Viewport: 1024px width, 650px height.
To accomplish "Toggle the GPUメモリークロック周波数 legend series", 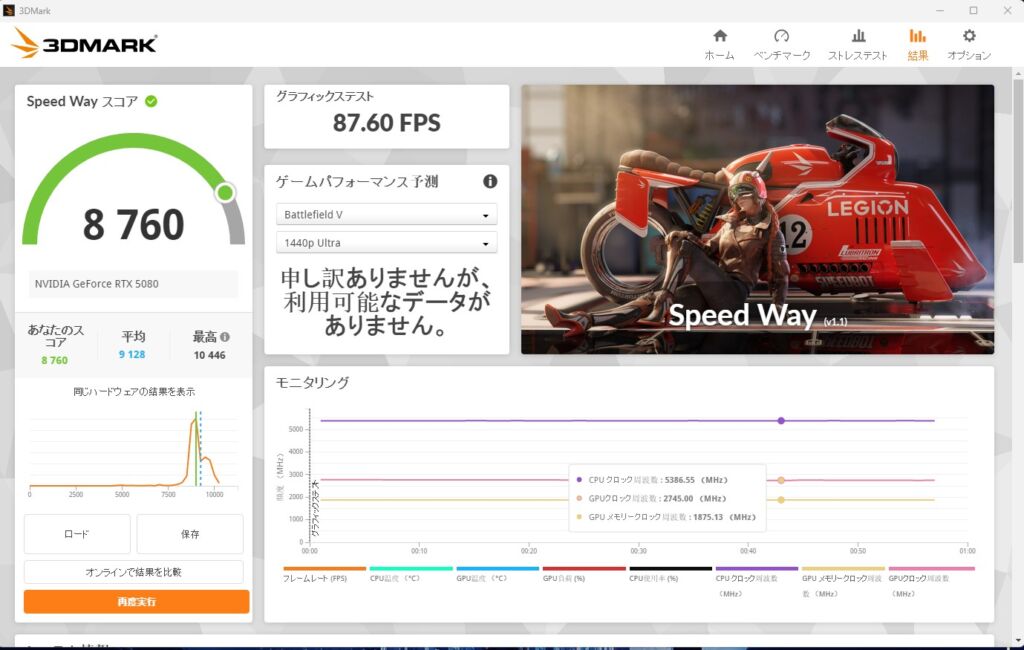I will pyautogui.click(x=842, y=582).
